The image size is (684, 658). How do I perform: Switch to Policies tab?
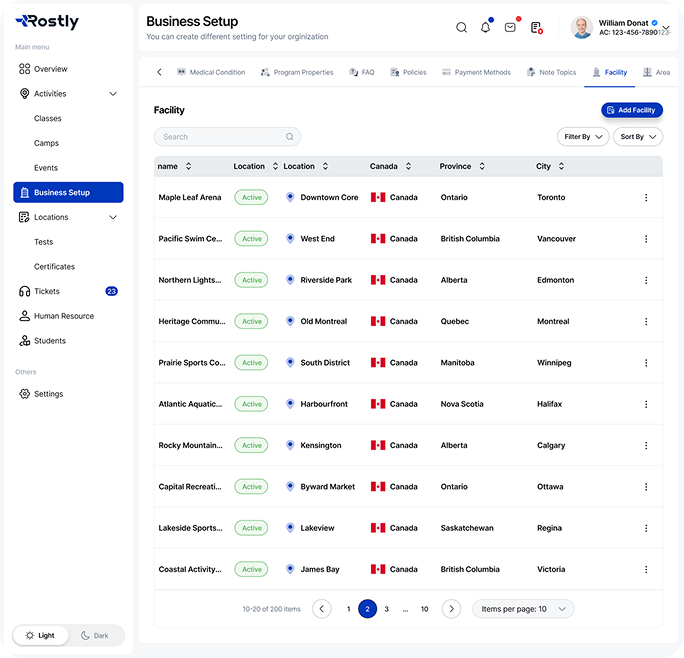coord(408,72)
